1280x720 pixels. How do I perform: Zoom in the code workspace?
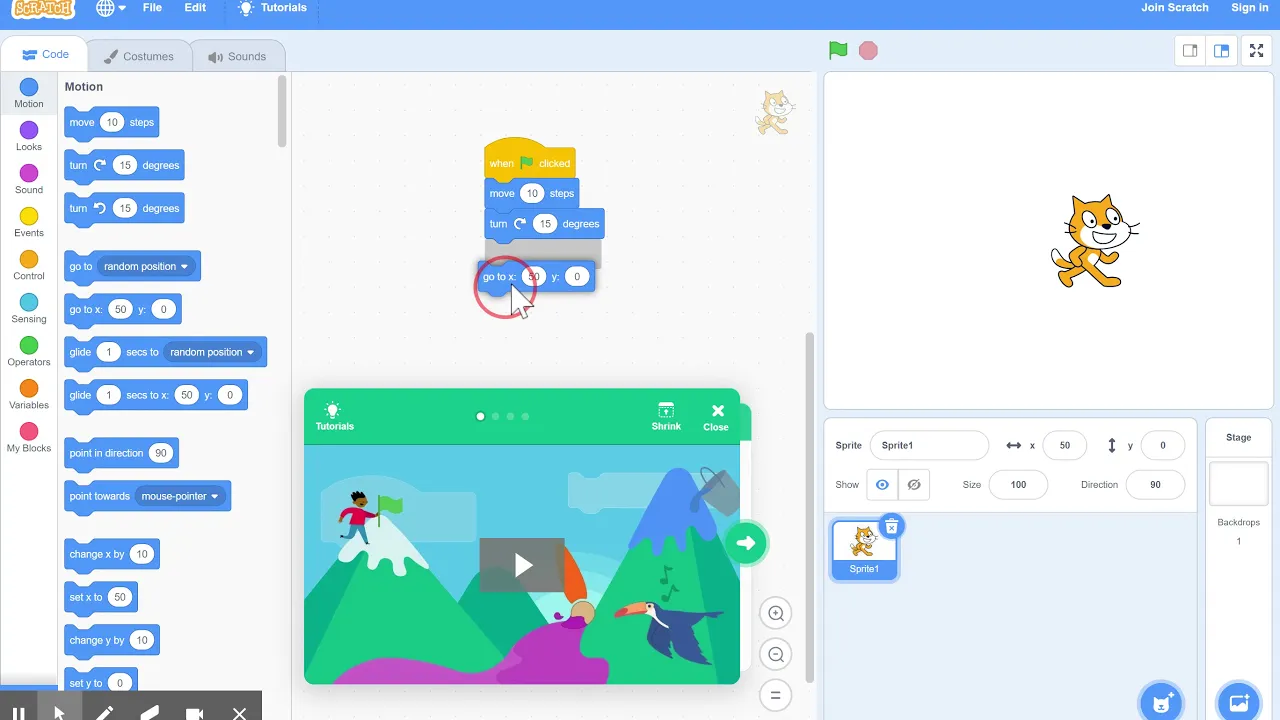[776, 614]
